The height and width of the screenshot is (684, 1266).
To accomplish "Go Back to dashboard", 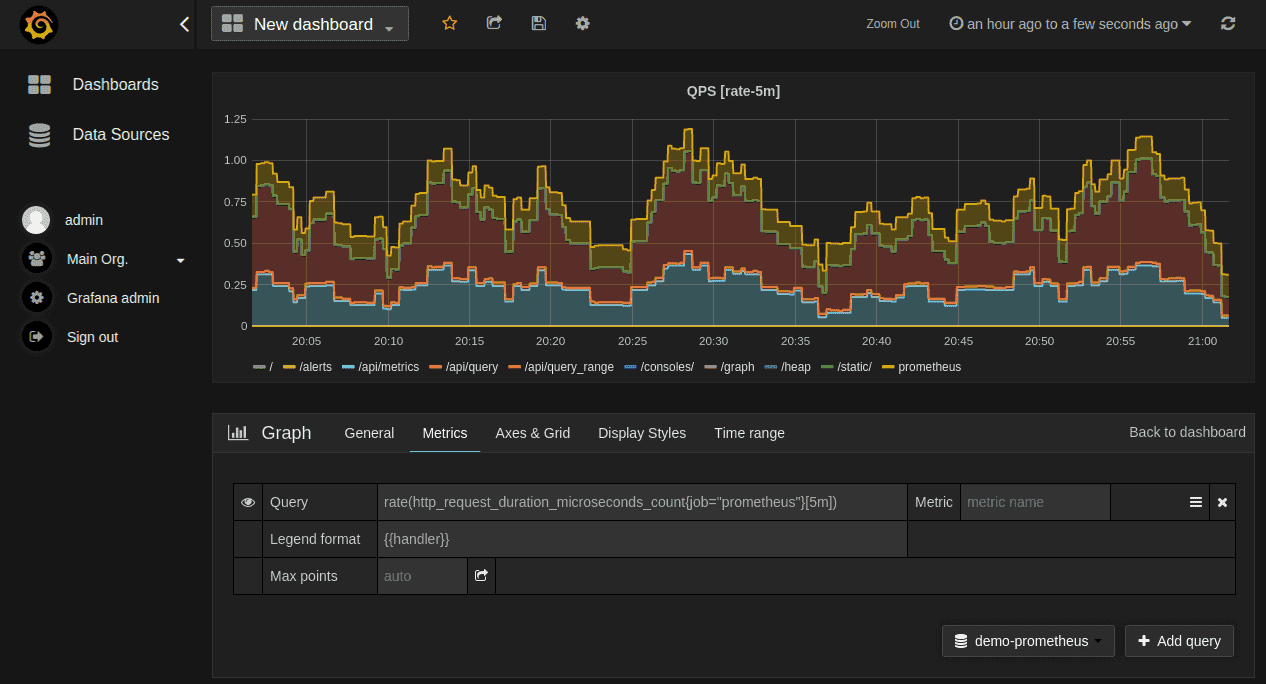I will 1187,433.
